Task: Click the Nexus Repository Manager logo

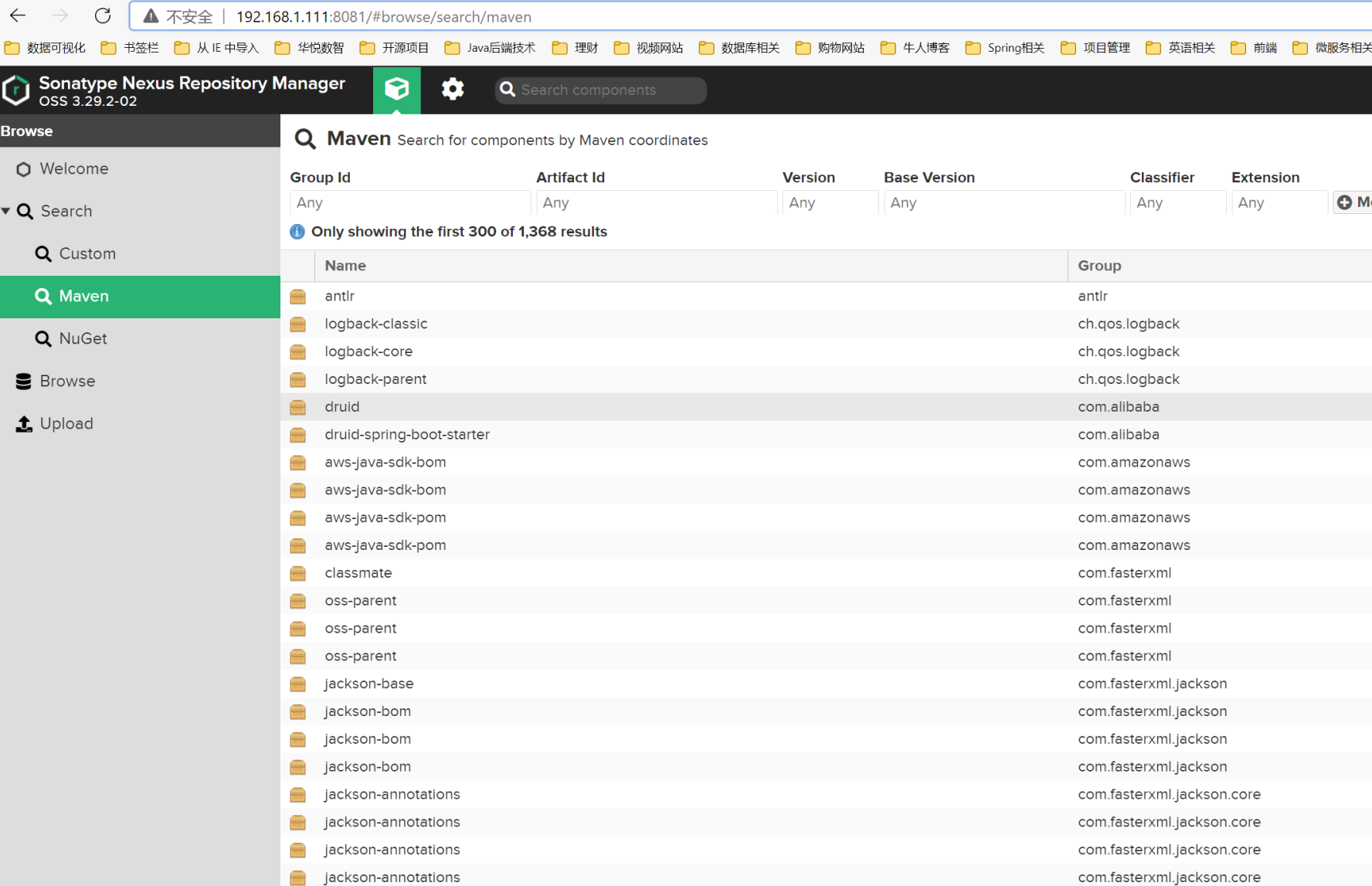Action: tap(16, 90)
